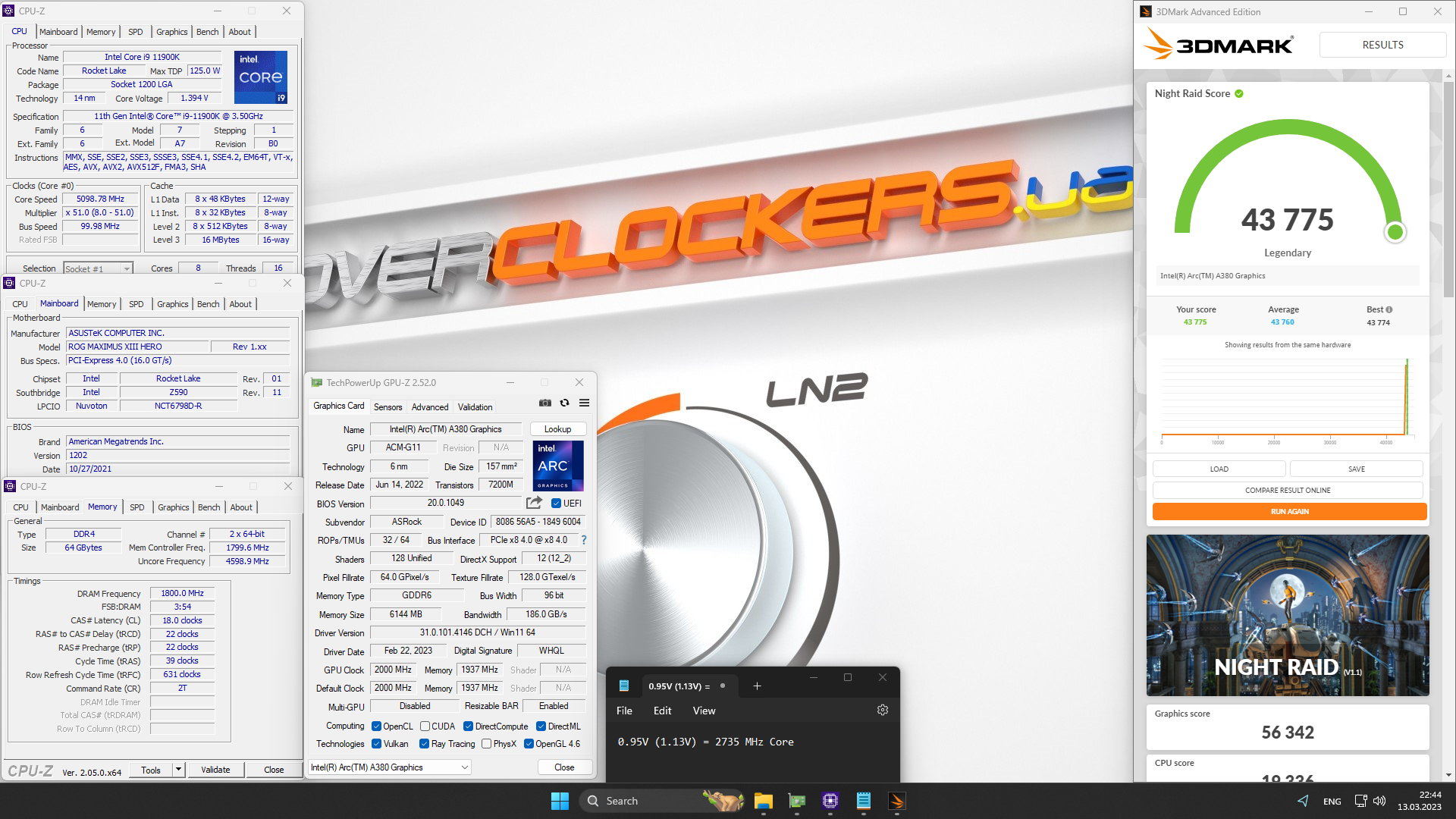The image size is (1456, 819).
Task: Toggle the Ray Tracing checkbox
Action: pyautogui.click(x=424, y=744)
